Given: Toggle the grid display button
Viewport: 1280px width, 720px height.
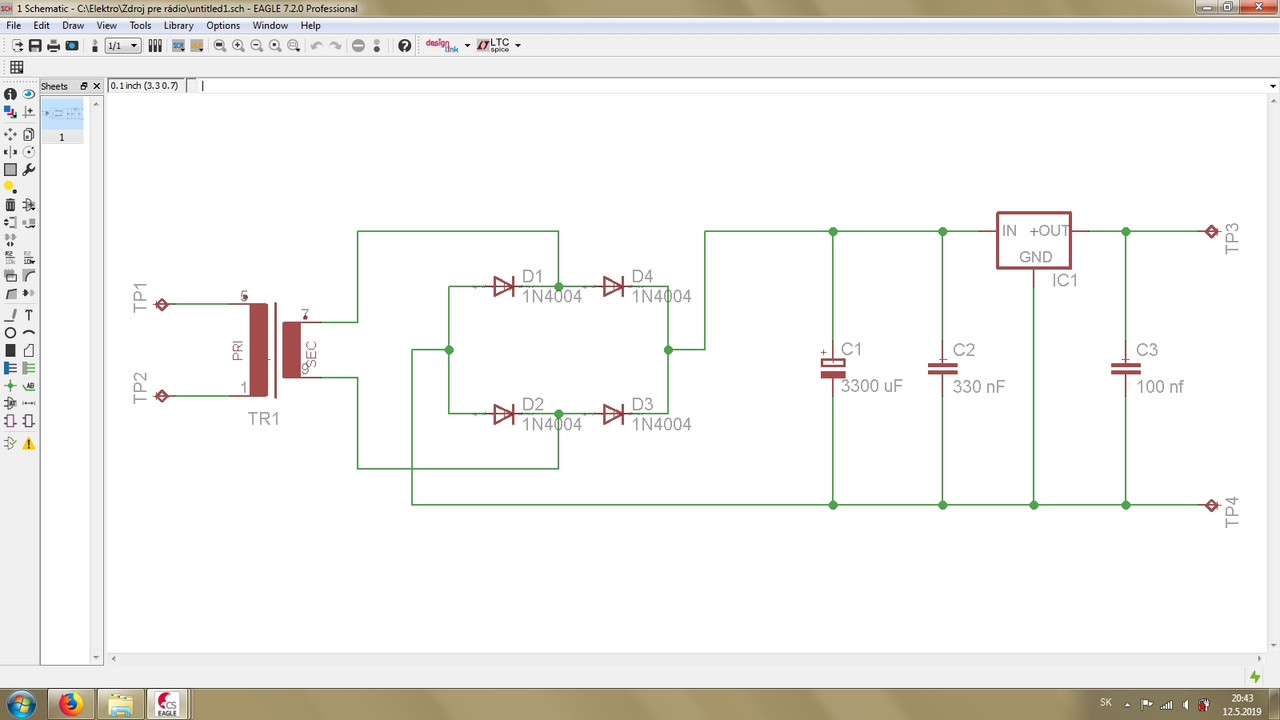Looking at the screenshot, I should [17, 67].
